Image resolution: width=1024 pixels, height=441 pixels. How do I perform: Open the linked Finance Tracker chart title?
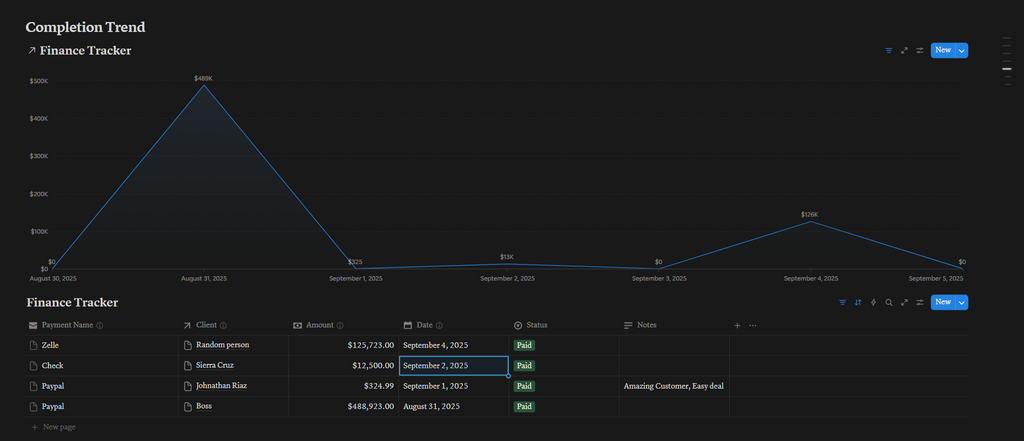[85, 50]
